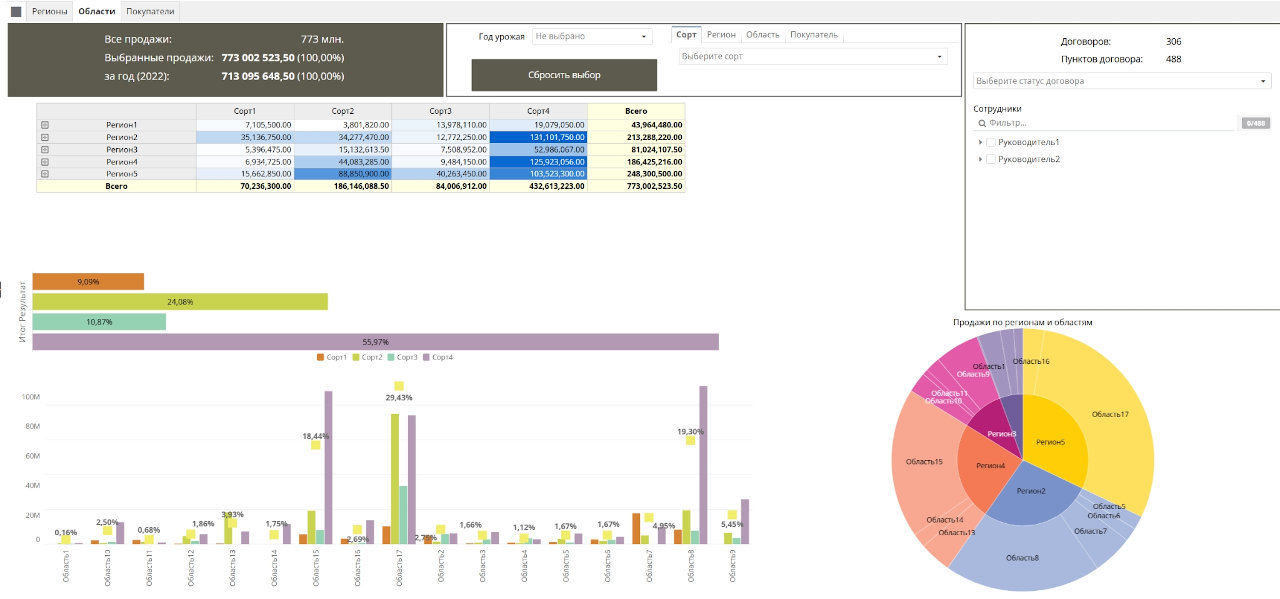Expand the Руководитель1 tree node arrow
The width and height of the screenshot is (1280, 599).
click(x=980, y=143)
